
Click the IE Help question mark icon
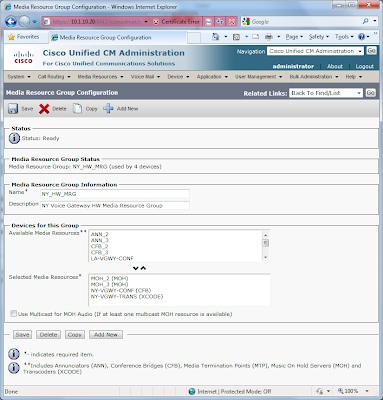[361, 37]
